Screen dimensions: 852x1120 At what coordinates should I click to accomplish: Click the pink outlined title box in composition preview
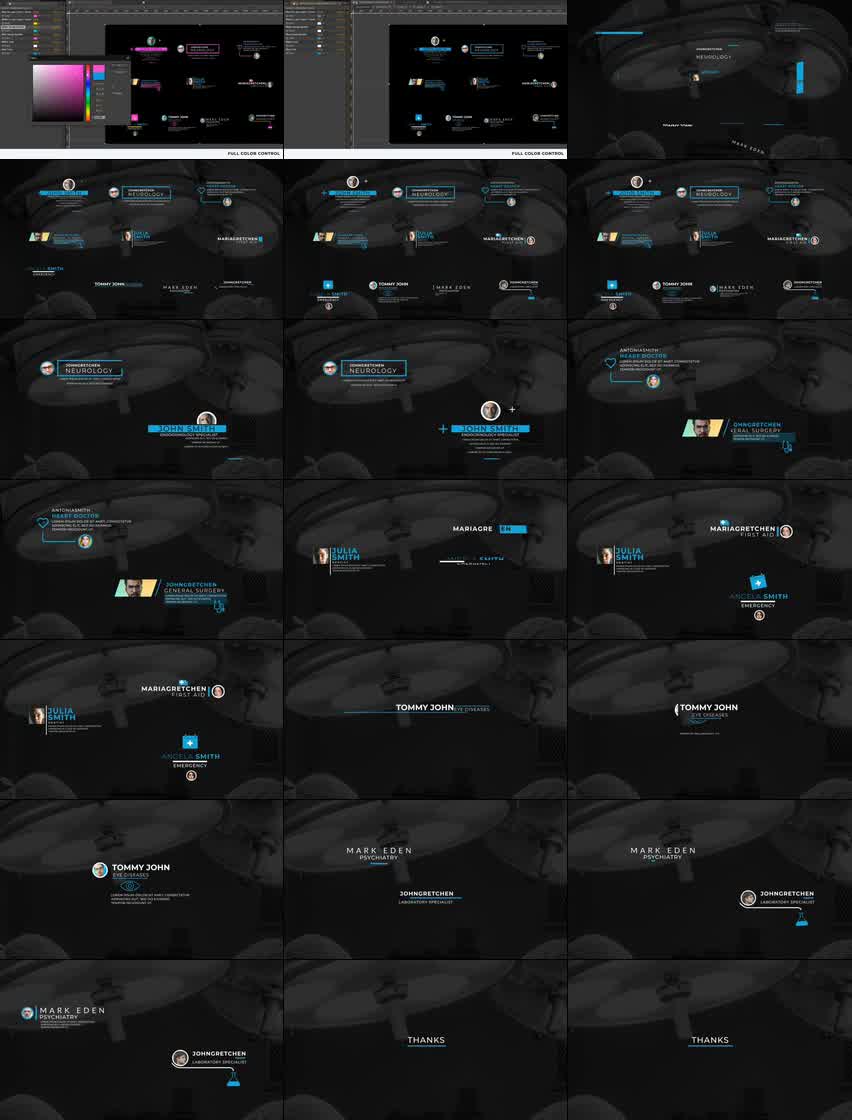[203, 49]
